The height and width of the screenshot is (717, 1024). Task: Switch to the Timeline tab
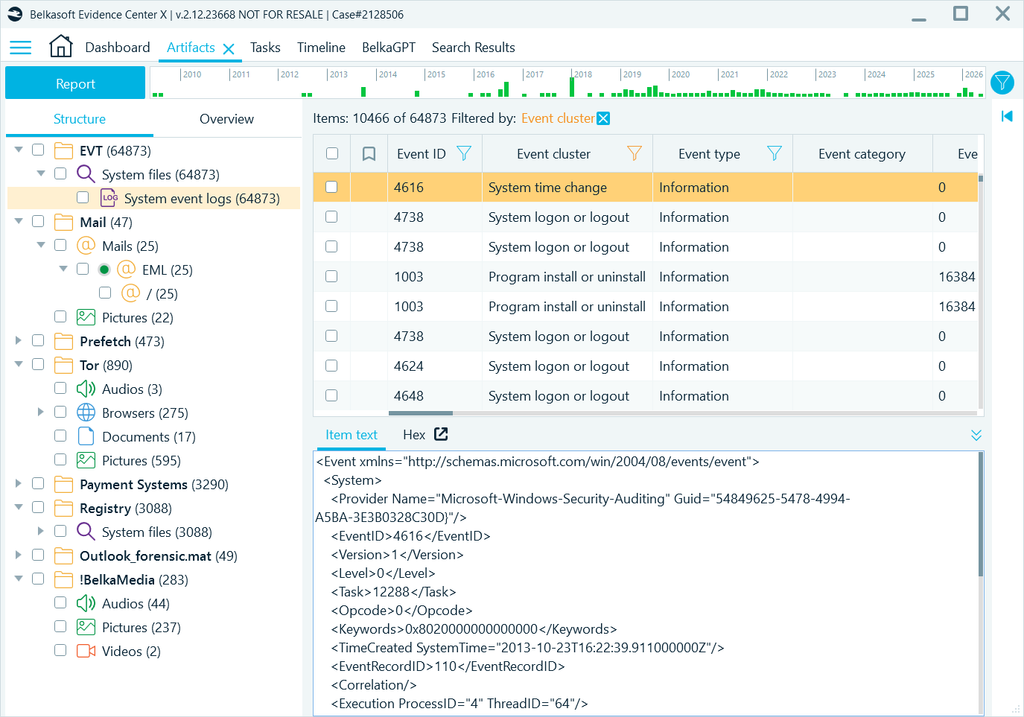[x=321, y=47]
